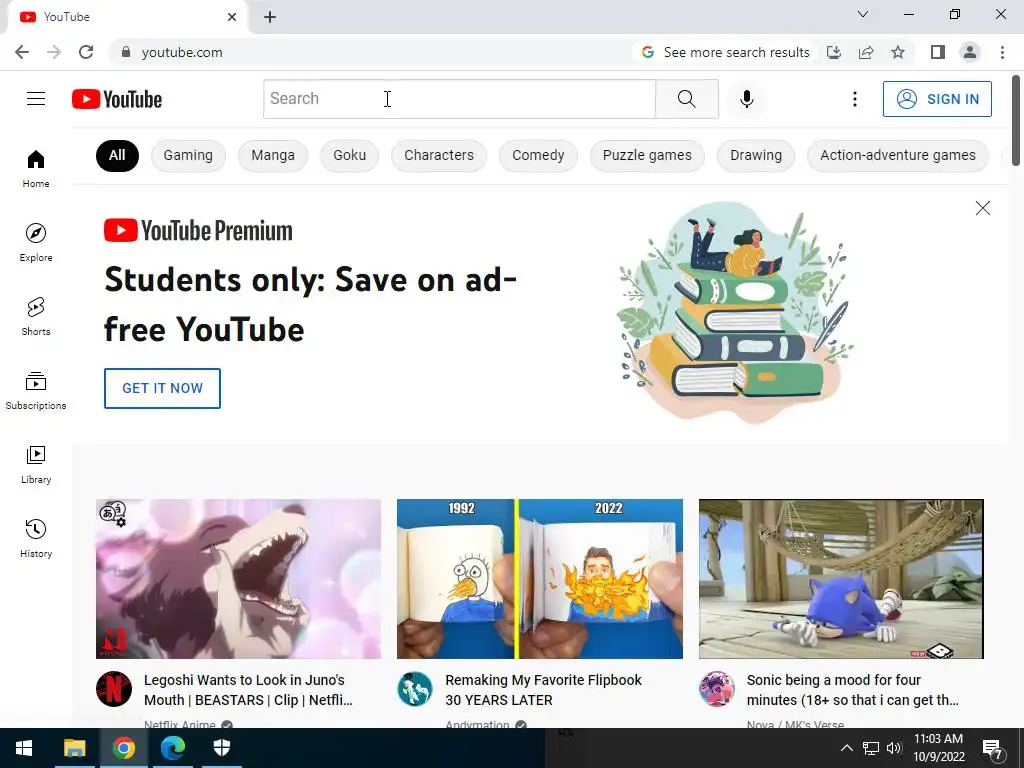Click the GET IT NOW button
1024x768 pixels.
[163, 389]
